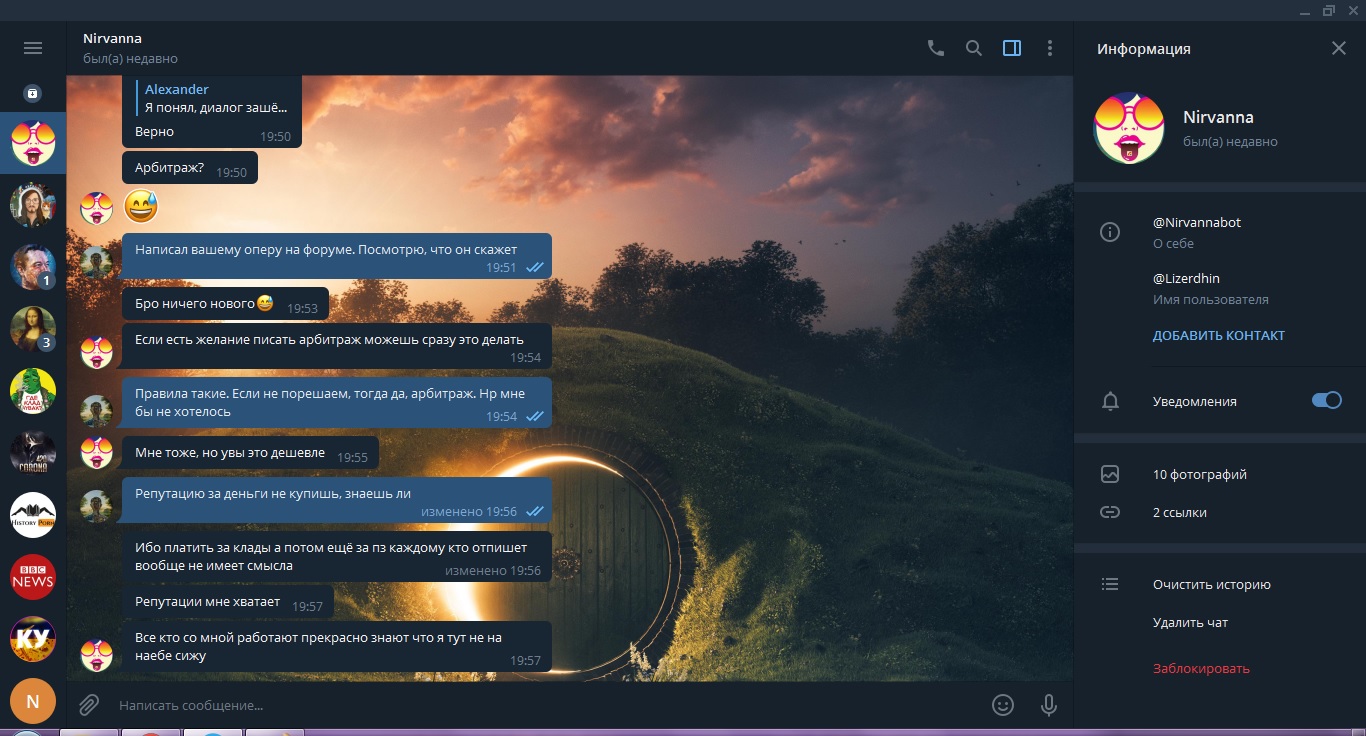This screenshot has height=736, width=1366.
Task: Open the History Porn channel
Action: [x=33, y=515]
